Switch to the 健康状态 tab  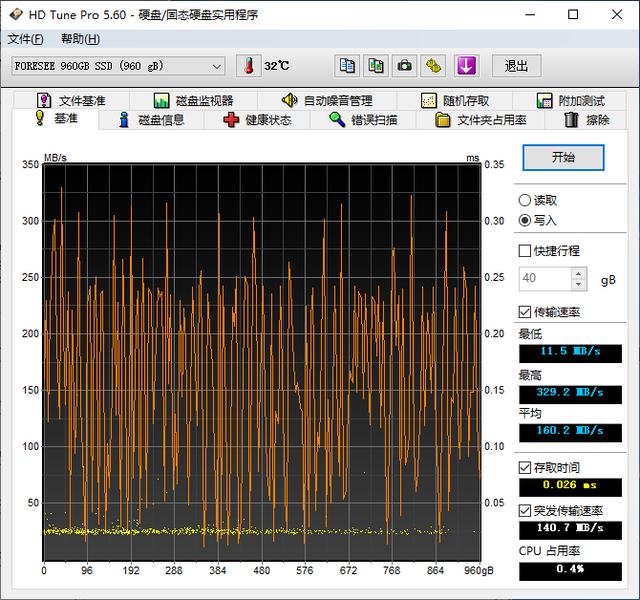pos(257,120)
